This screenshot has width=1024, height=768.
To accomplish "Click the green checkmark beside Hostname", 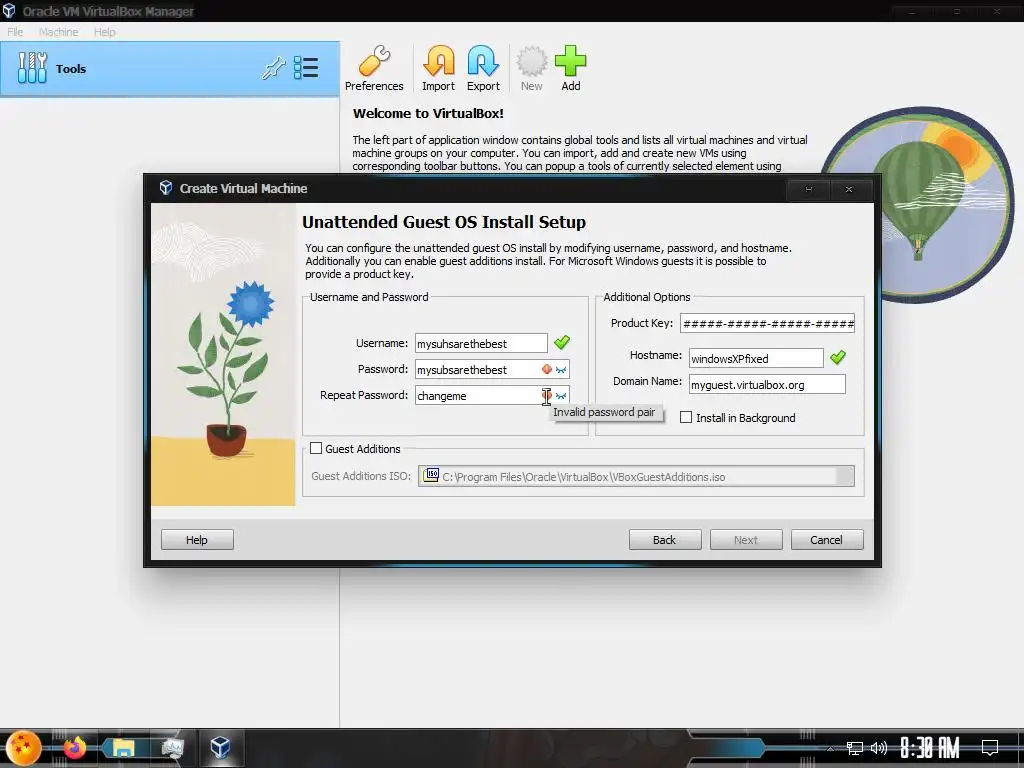I will tap(838, 357).
